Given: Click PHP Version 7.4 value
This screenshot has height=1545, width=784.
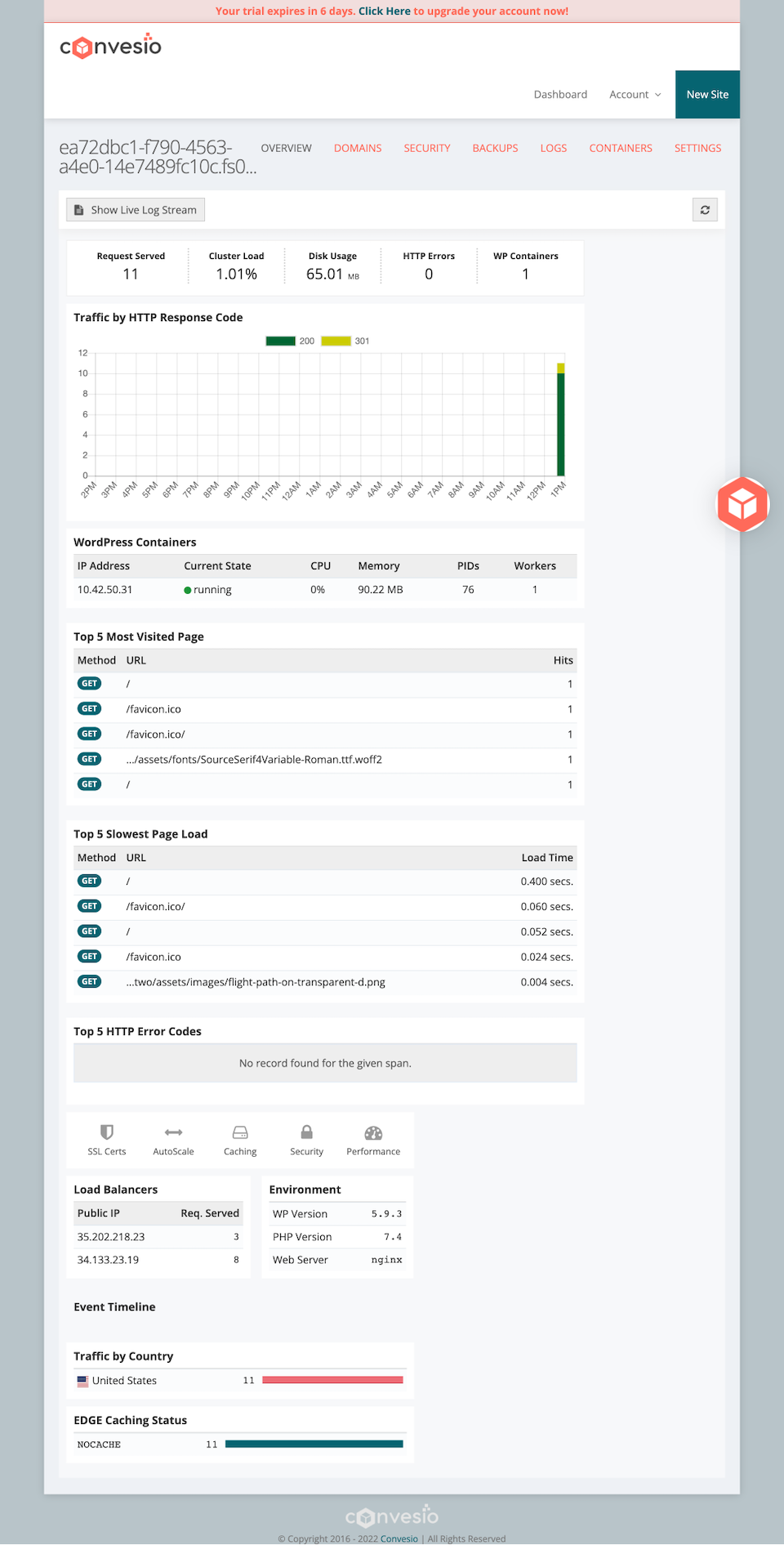Looking at the screenshot, I should (x=393, y=1237).
